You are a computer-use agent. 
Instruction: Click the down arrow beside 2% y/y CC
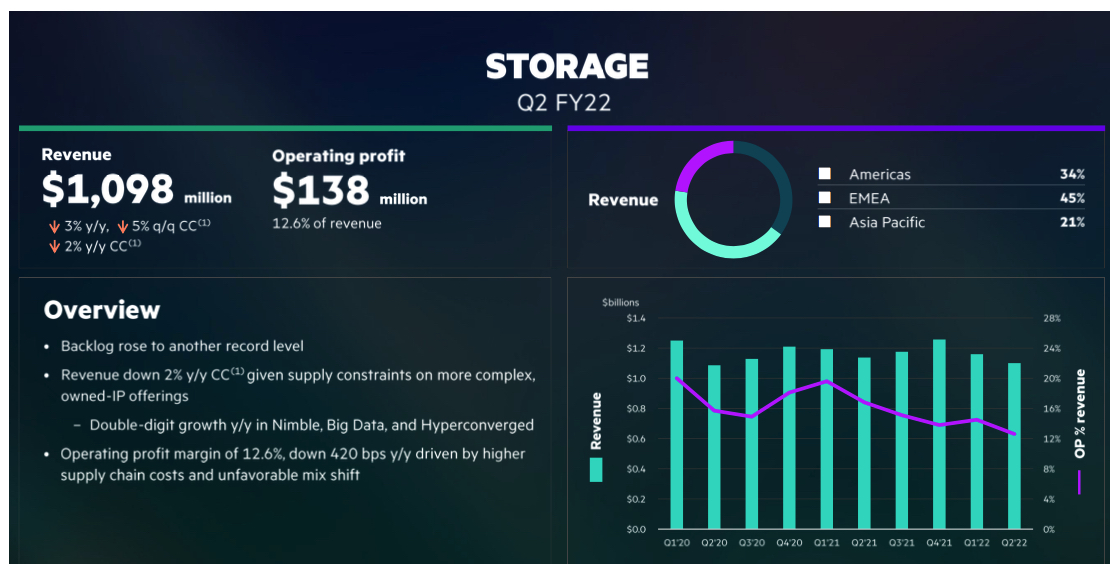click(x=54, y=247)
